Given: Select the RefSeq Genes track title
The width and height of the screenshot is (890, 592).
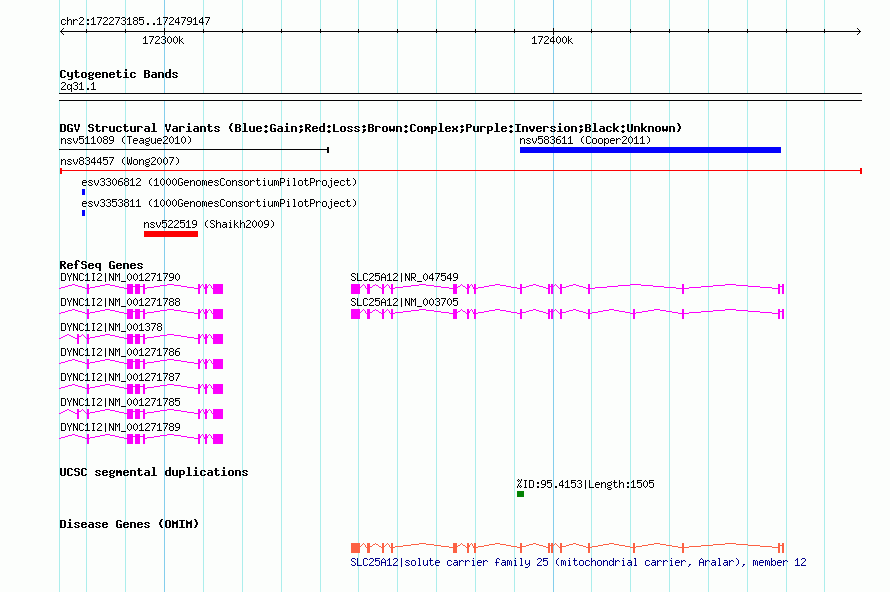Looking at the screenshot, I should (101, 265).
